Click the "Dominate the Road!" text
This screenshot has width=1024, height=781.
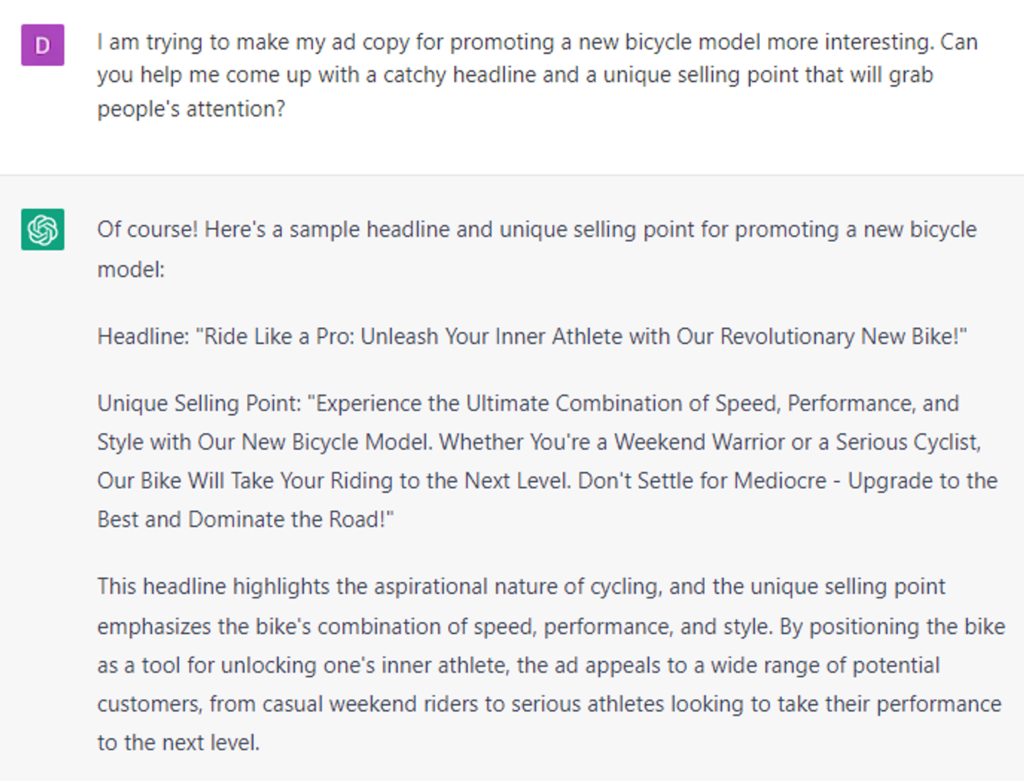pos(301,519)
